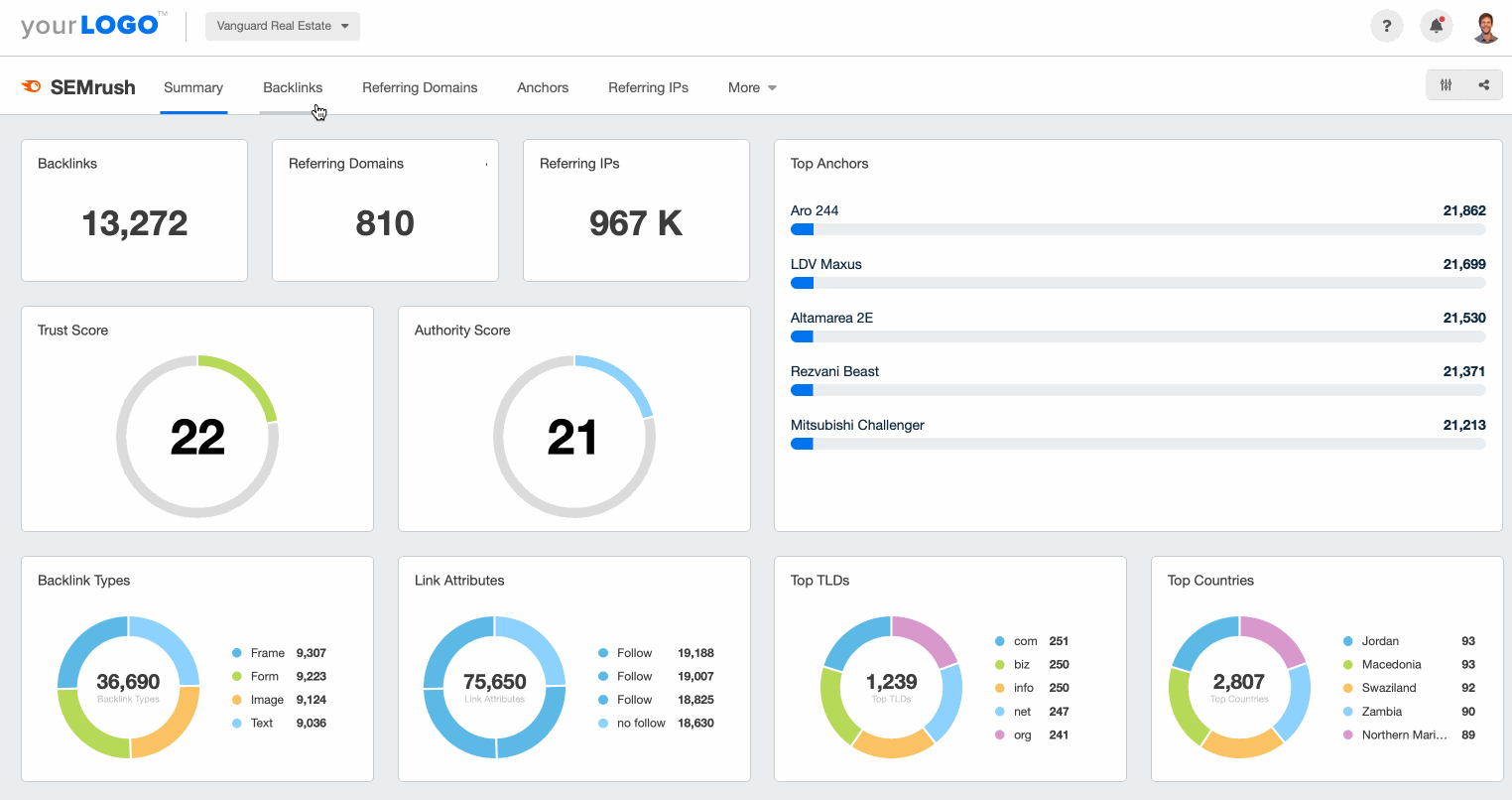The image size is (1512, 800).
Task: Click the SEMrush flame logo icon
Action: [32, 87]
